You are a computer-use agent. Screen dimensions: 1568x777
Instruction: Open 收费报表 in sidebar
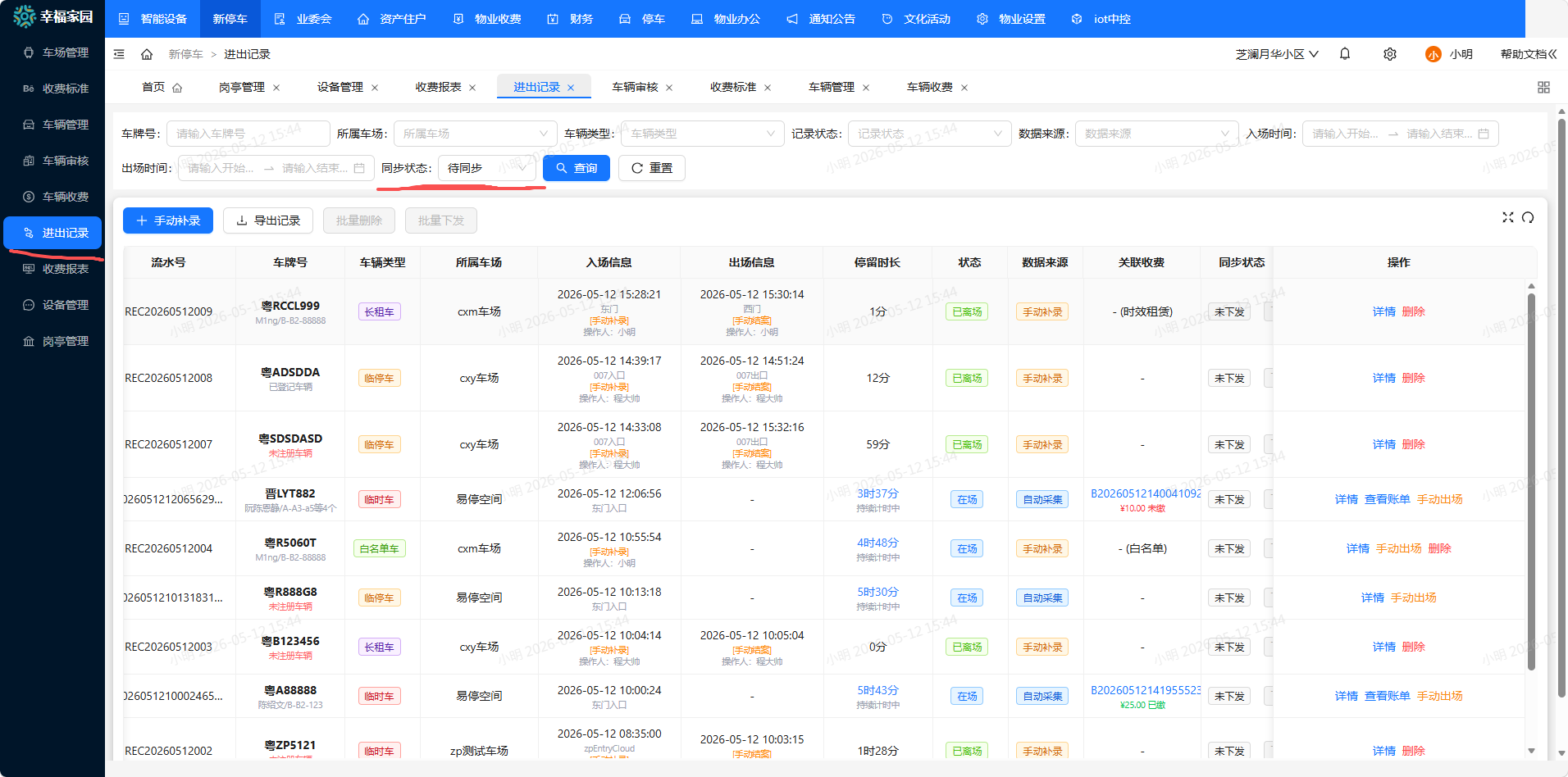tap(52, 269)
